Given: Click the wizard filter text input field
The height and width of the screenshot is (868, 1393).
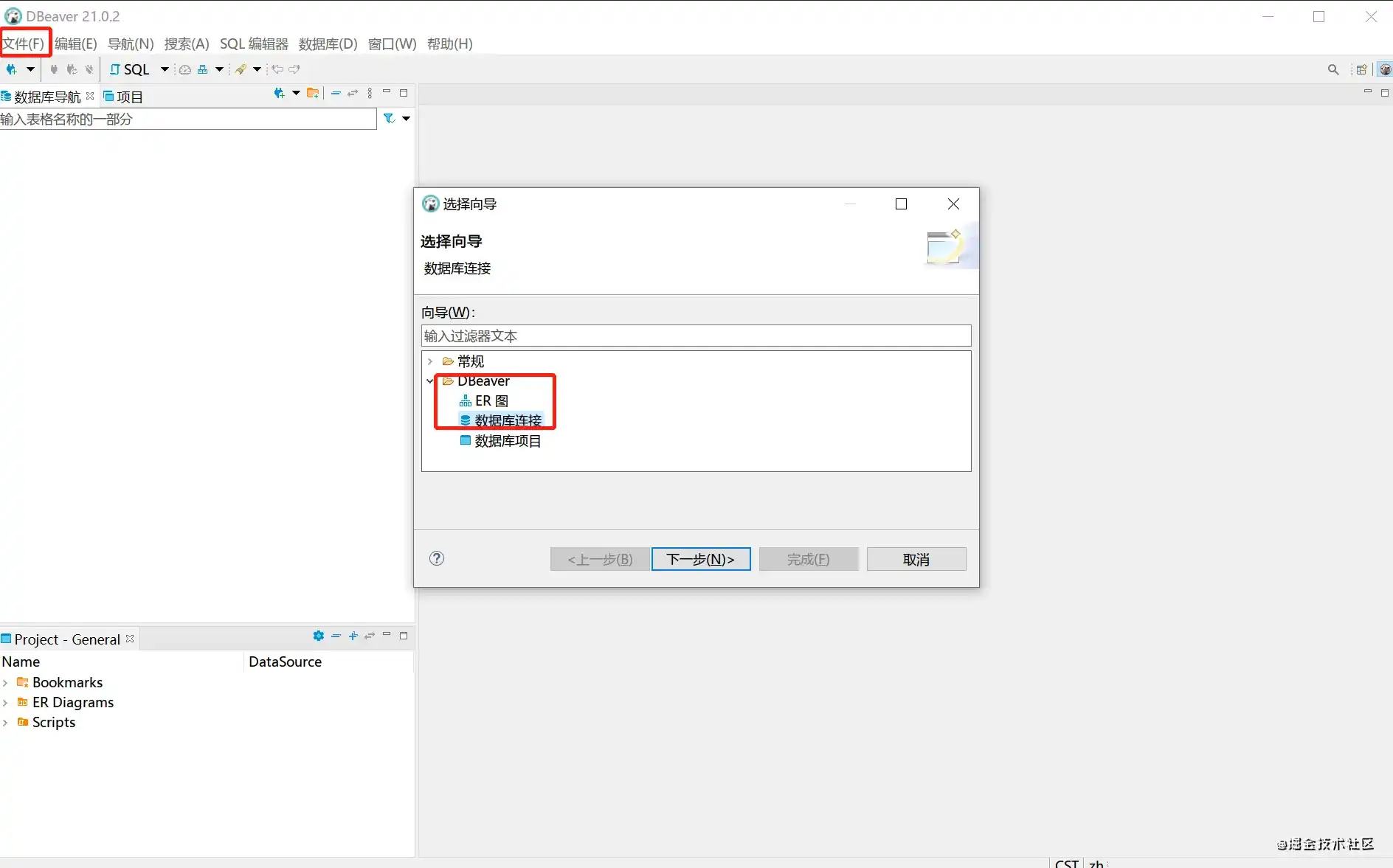Looking at the screenshot, I should (x=696, y=336).
